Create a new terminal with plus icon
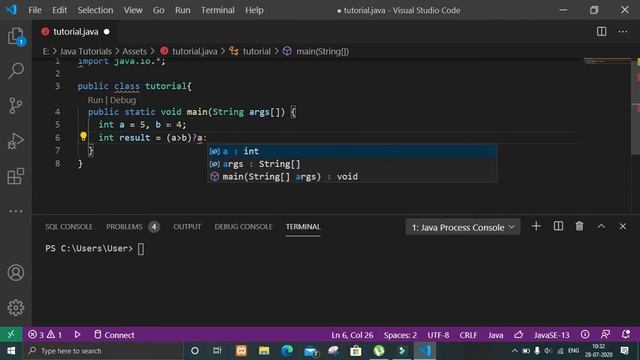The width and height of the screenshot is (640, 360). coord(536,226)
